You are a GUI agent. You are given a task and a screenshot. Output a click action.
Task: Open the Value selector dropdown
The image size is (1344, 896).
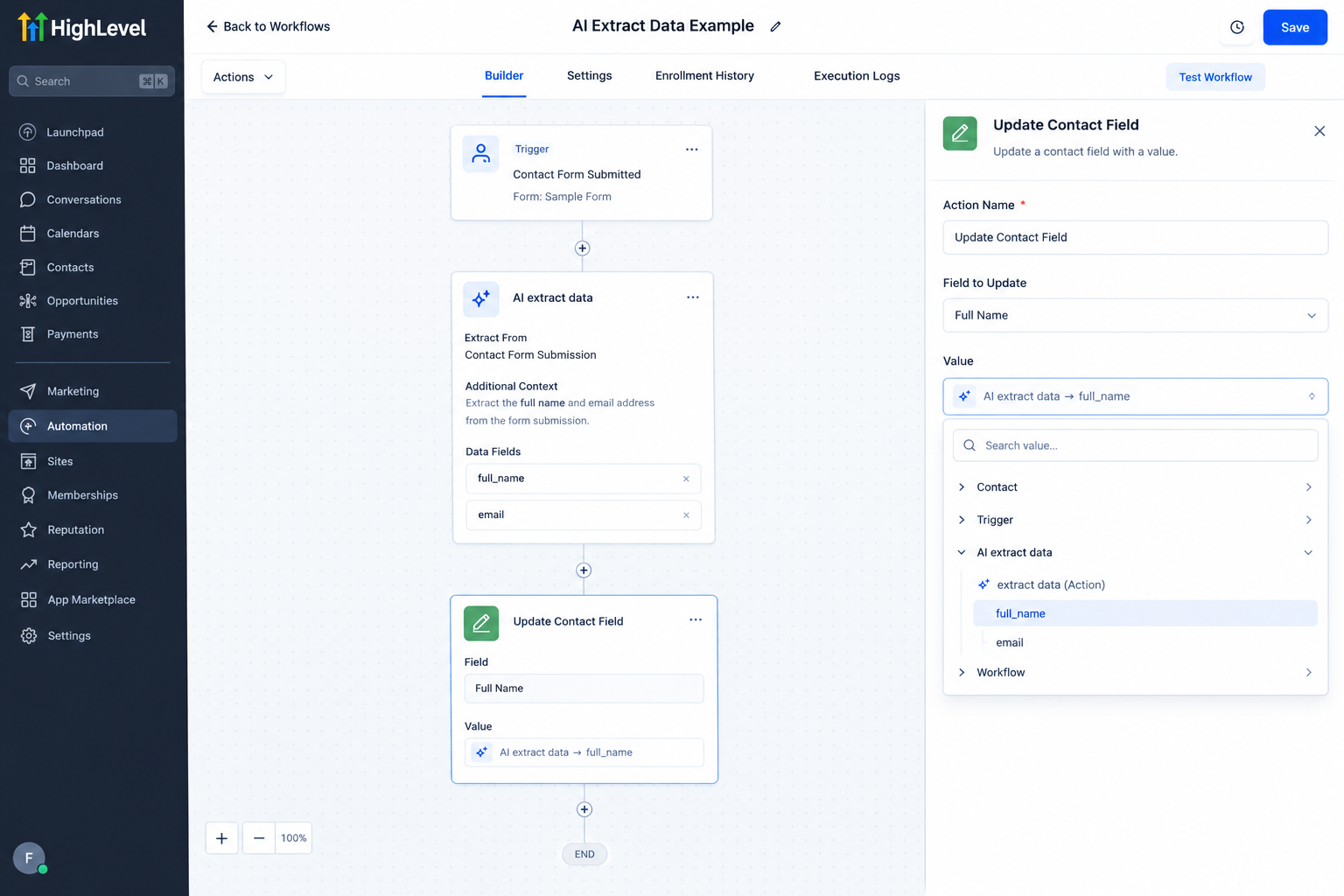pyautogui.click(x=1136, y=396)
